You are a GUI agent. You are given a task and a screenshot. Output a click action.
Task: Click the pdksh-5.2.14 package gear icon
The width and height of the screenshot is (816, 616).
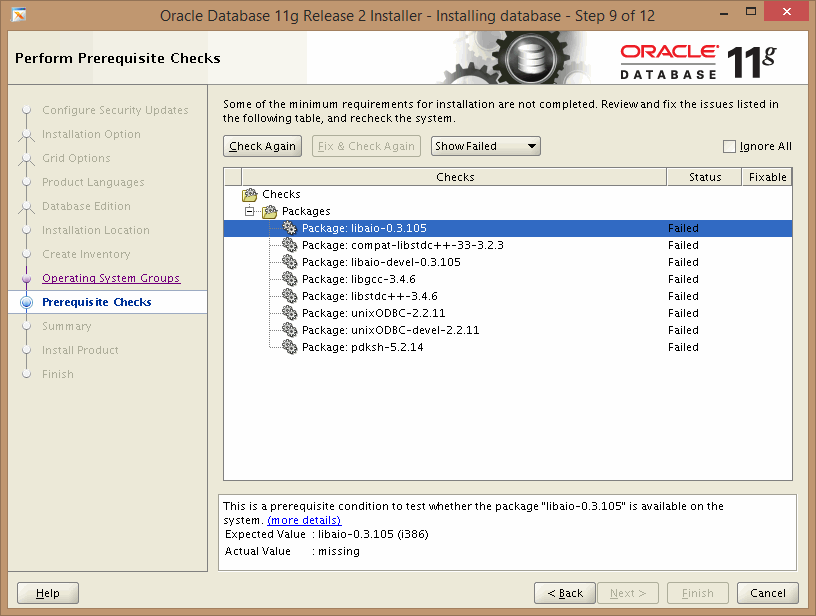[x=289, y=347]
